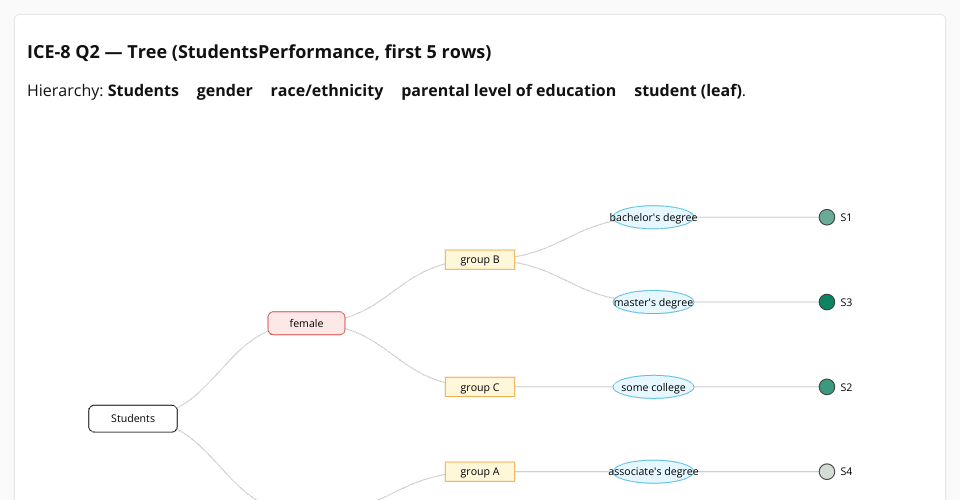
Task: Click the master's degree node
Action: (x=653, y=302)
